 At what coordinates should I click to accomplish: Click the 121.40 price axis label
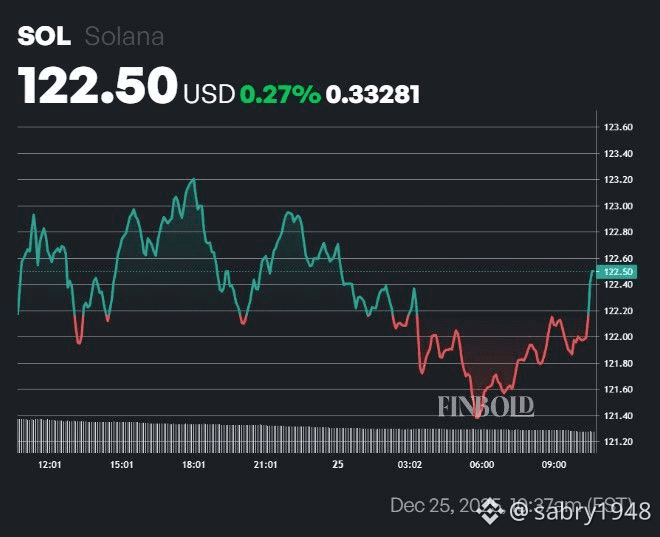pos(618,416)
